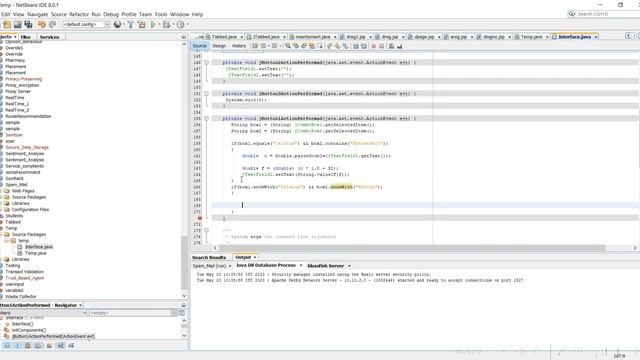640x360 pixels.
Task: Switch to the Services tab
Action: (49, 37)
